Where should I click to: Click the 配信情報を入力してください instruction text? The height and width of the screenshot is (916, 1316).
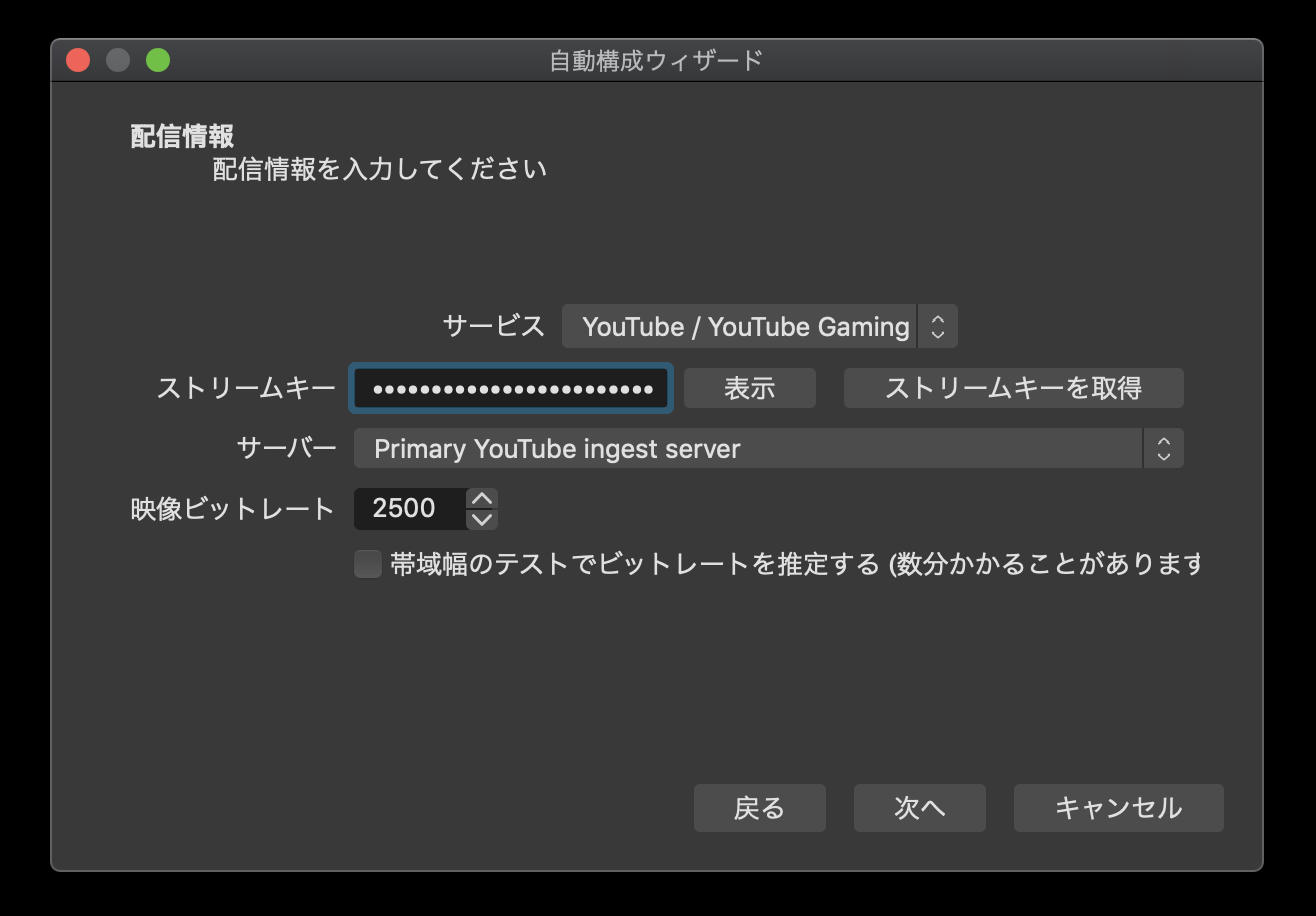point(380,169)
